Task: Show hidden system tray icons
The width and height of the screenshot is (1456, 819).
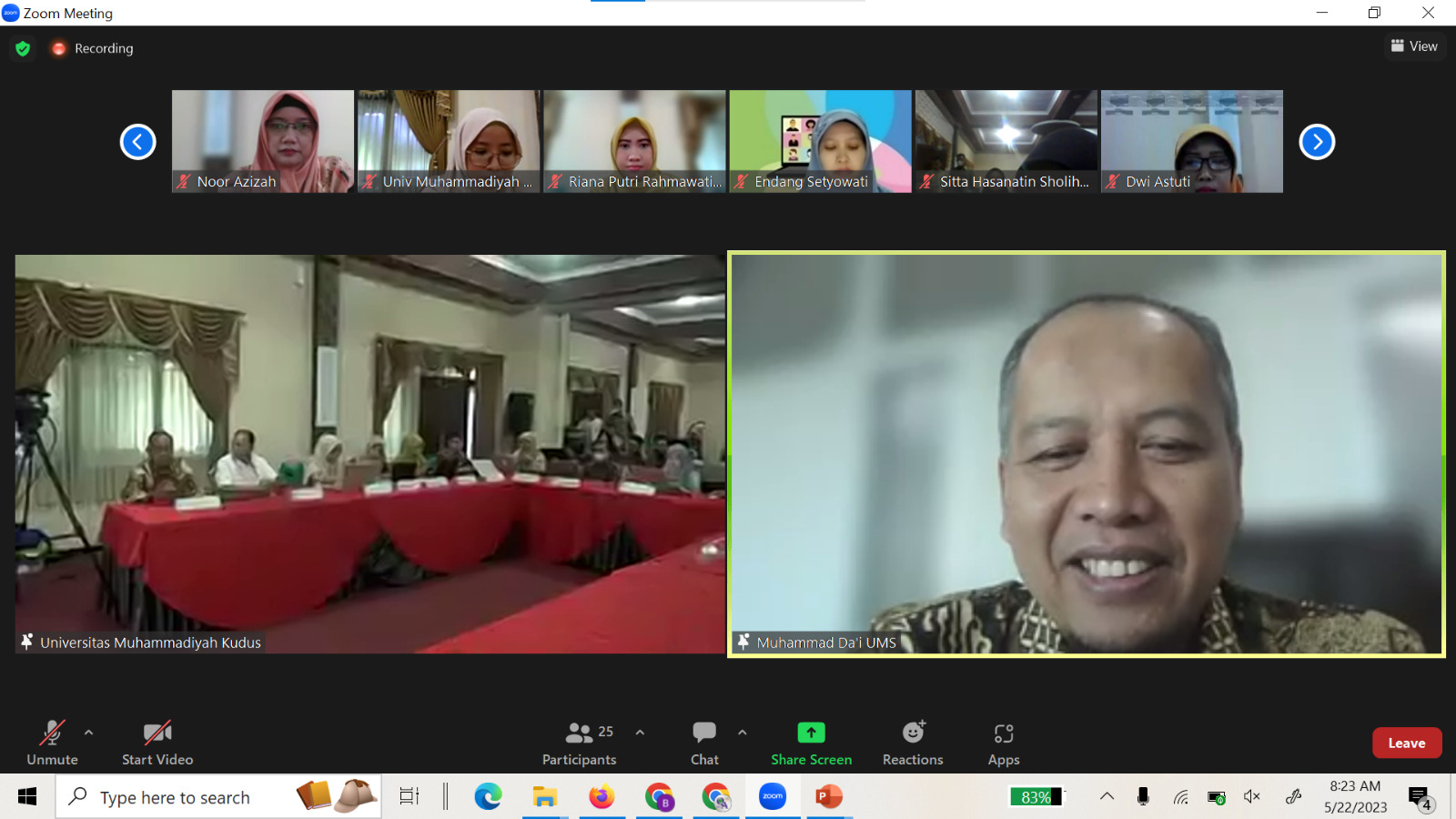Action: [1107, 797]
